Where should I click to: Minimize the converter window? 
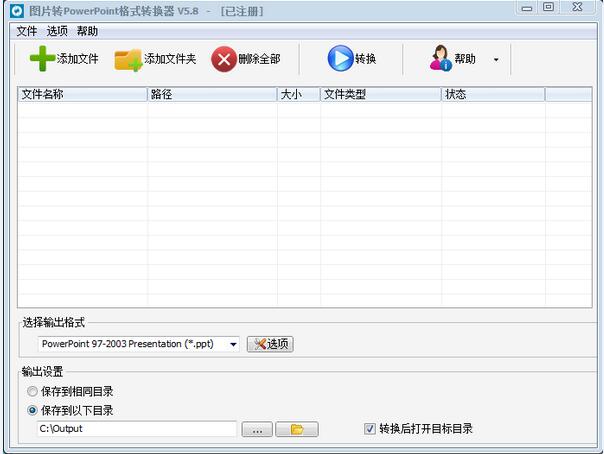527,8
